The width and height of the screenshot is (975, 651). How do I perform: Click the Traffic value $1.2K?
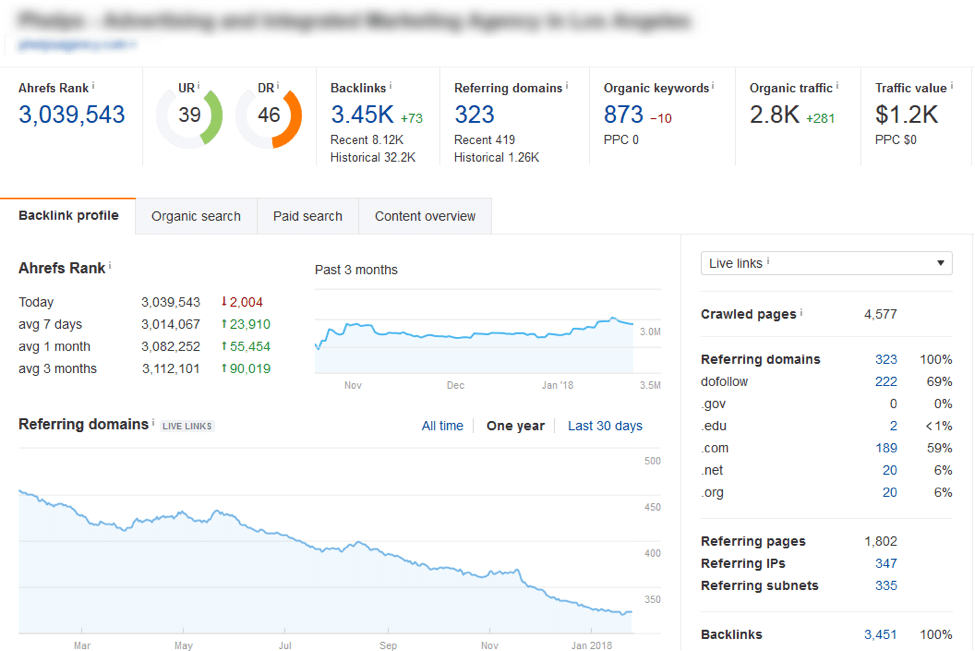907,114
